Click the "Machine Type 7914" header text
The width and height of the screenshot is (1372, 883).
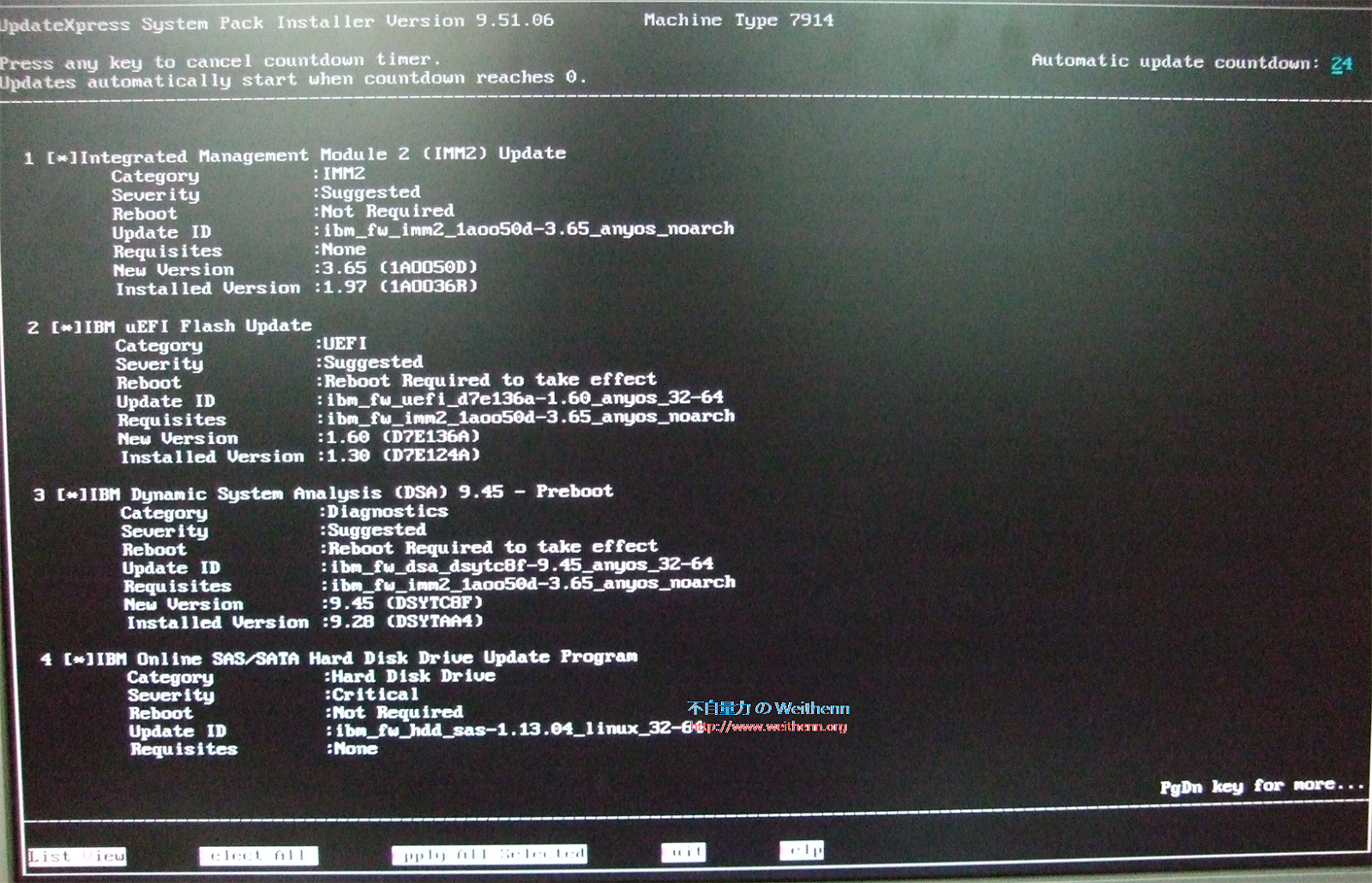click(739, 20)
